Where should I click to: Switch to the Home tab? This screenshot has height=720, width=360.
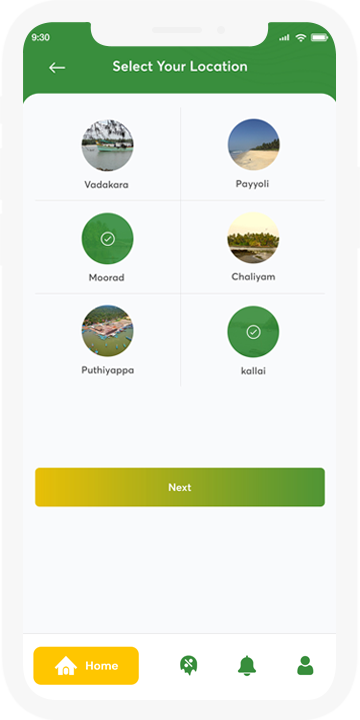pos(86,666)
